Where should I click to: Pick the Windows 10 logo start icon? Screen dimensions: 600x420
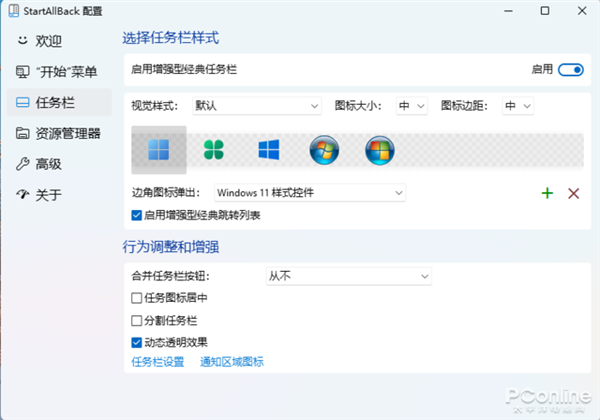(269, 150)
